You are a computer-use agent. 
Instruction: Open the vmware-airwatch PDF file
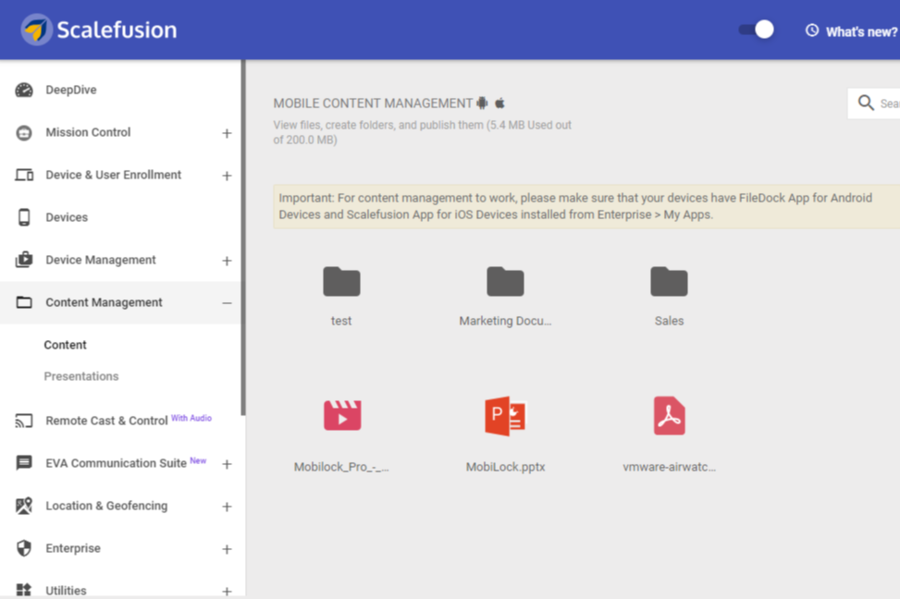click(x=669, y=416)
